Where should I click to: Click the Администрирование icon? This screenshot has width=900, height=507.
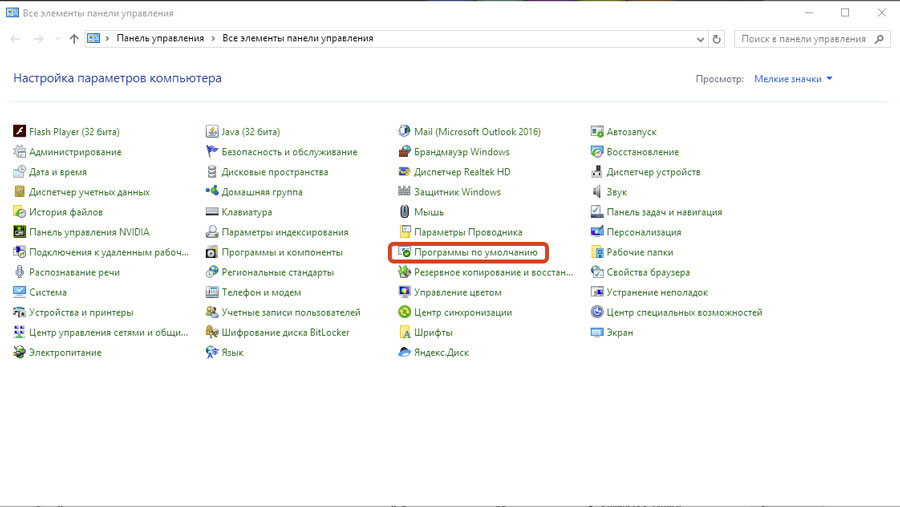click(x=20, y=152)
